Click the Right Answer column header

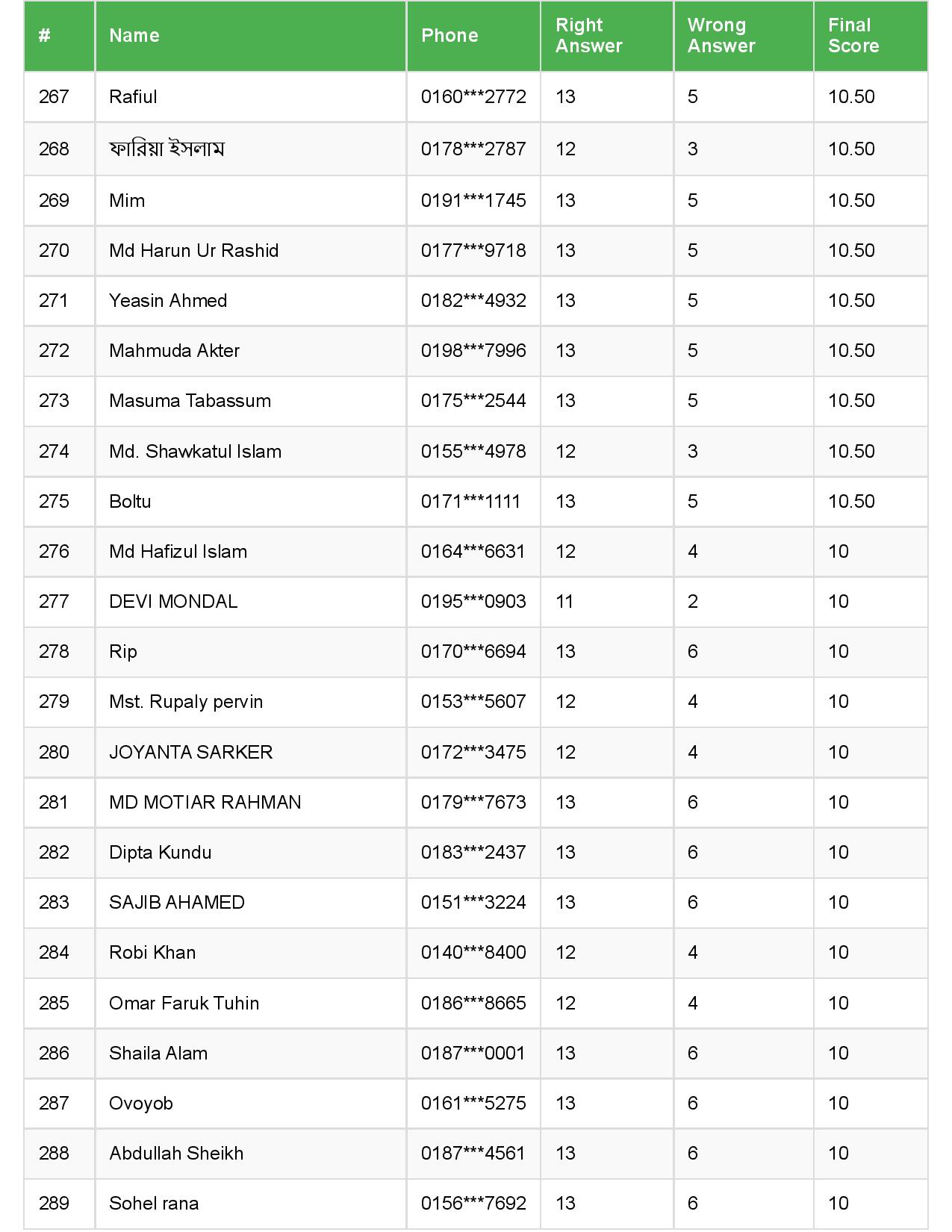tap(588, 36)
